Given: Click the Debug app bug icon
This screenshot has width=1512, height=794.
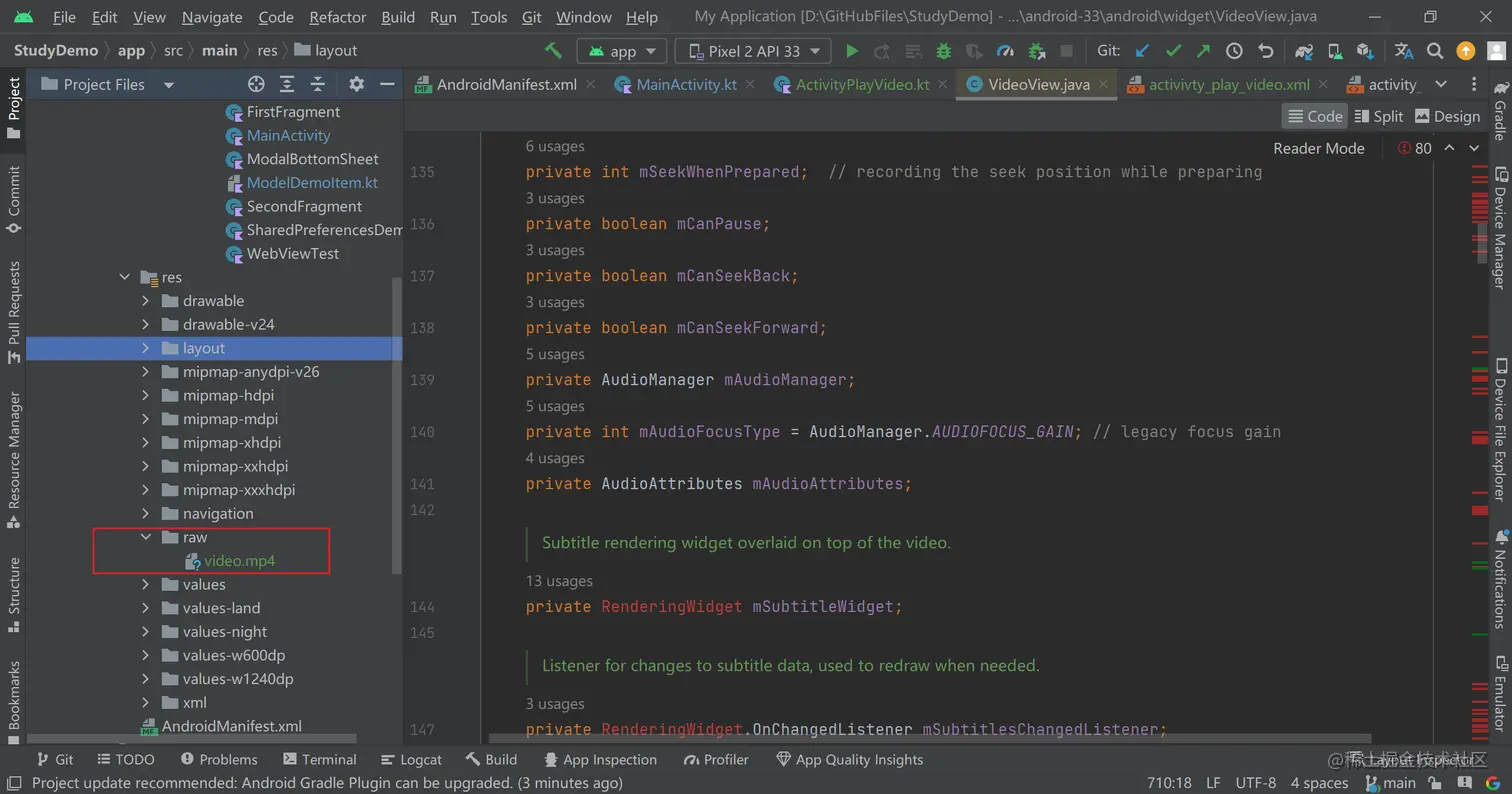Looking at the screenshot, I should click(x=943, y=51).
